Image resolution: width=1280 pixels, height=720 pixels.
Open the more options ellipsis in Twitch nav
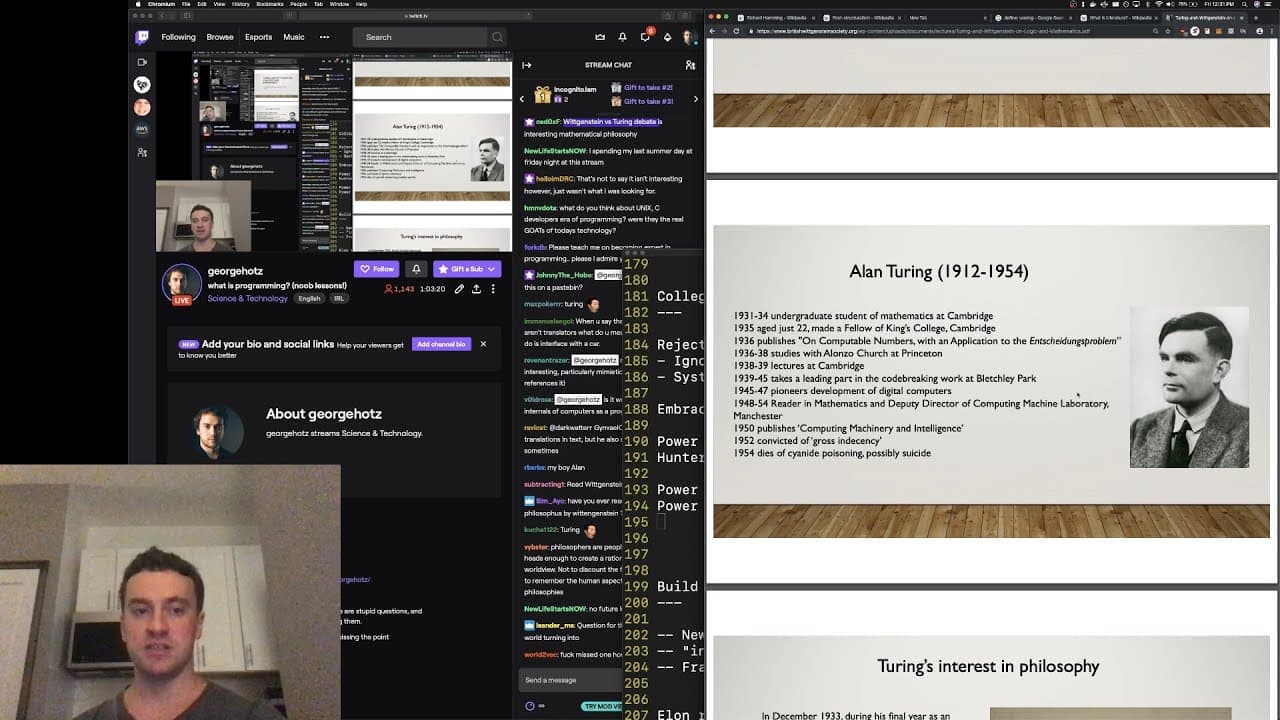[324, 37]
